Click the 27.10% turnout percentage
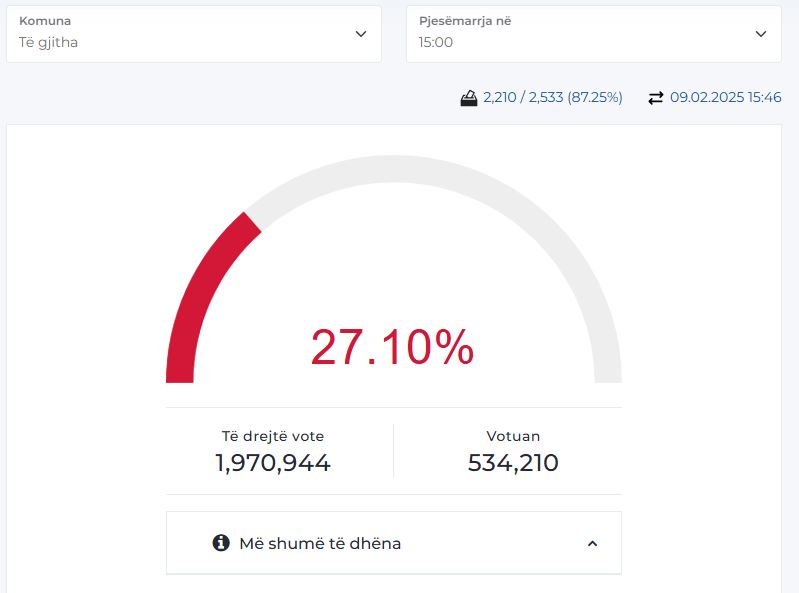The image size is (799, 593). [x=392, y=347]
